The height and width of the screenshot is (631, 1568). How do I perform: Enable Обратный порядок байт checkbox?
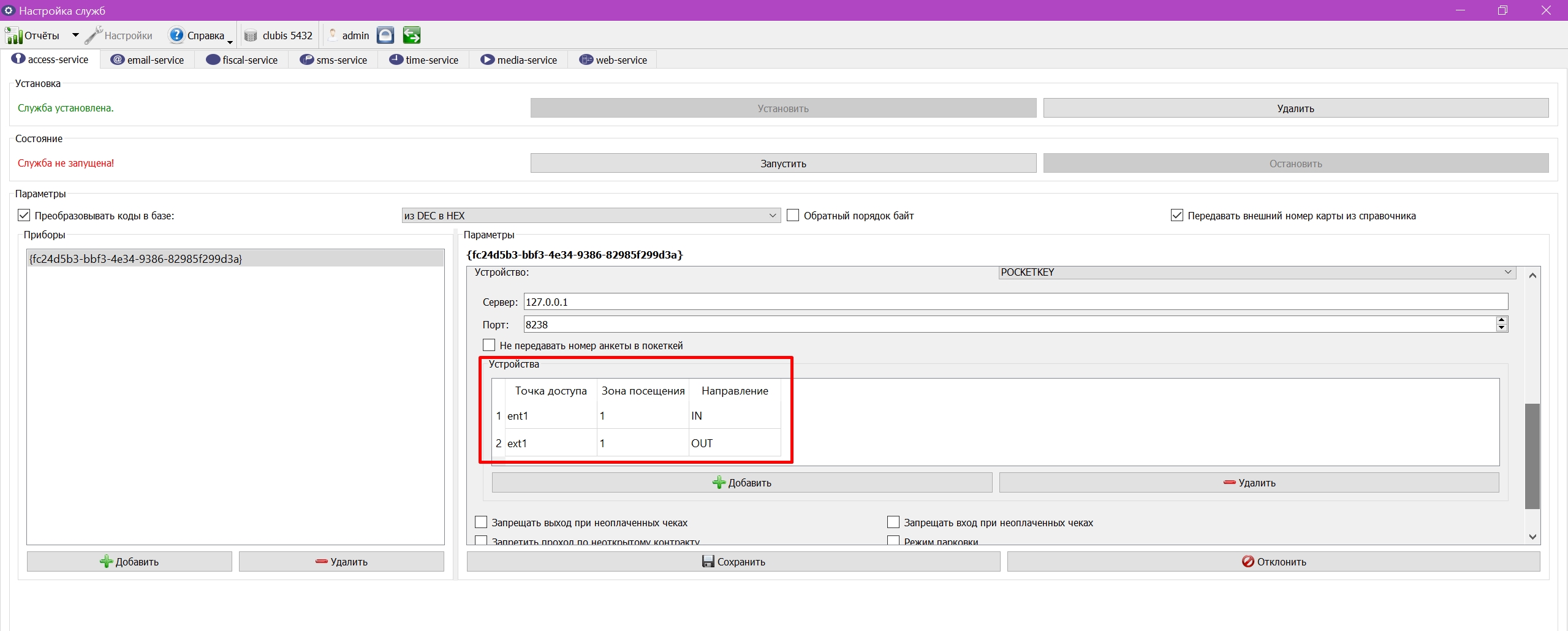coord(793,215)
